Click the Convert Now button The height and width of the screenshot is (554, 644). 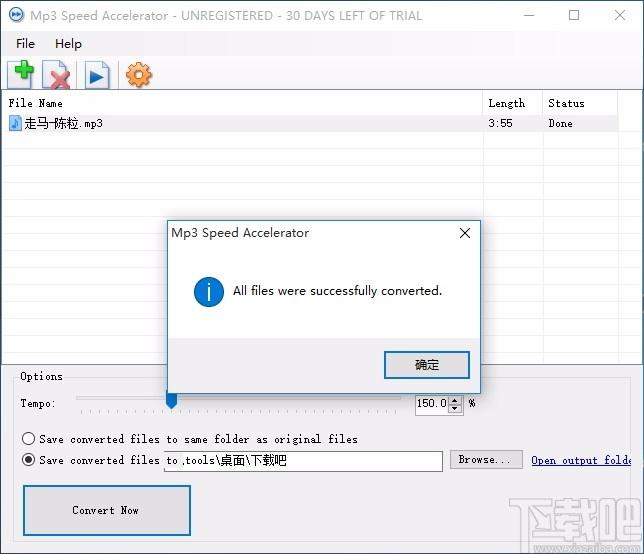tap(107, 510)
